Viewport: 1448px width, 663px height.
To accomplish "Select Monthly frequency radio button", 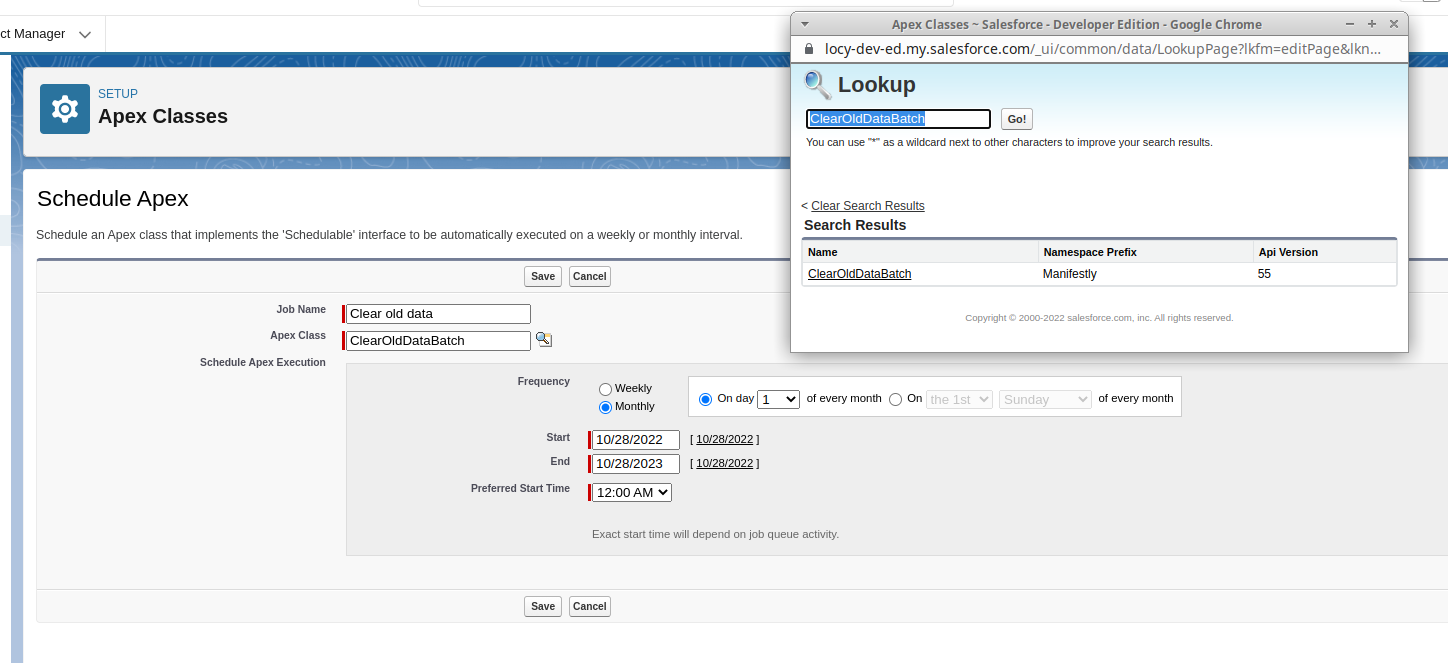I will point(605,407).
